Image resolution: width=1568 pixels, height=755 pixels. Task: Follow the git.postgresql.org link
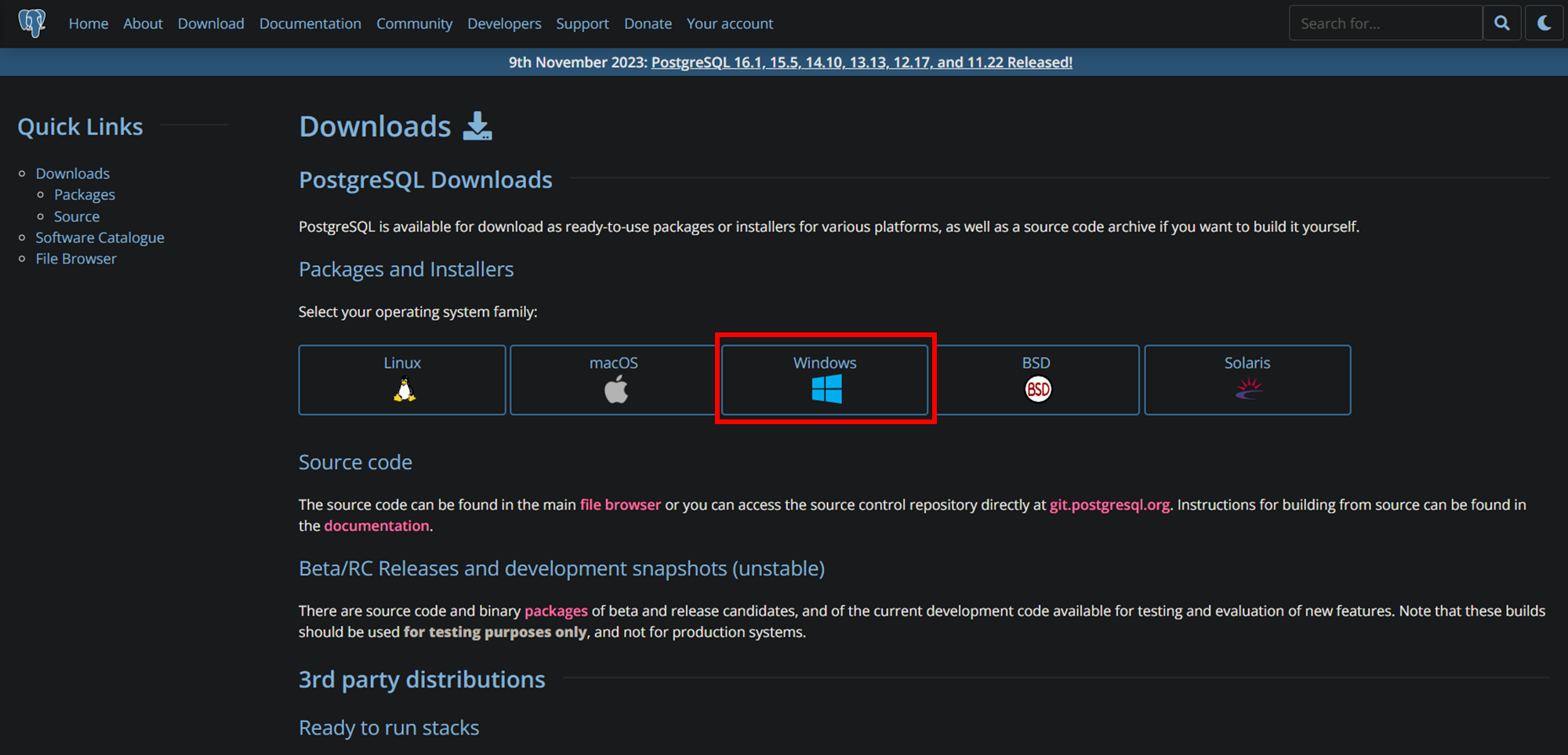point(1109,505)
